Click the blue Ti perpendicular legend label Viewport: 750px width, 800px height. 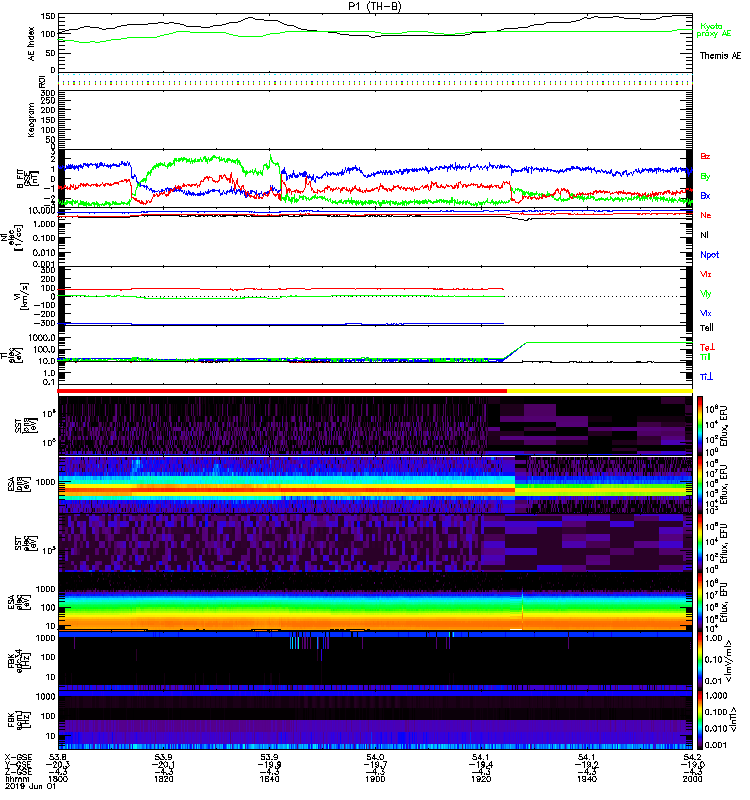(706, 377)
